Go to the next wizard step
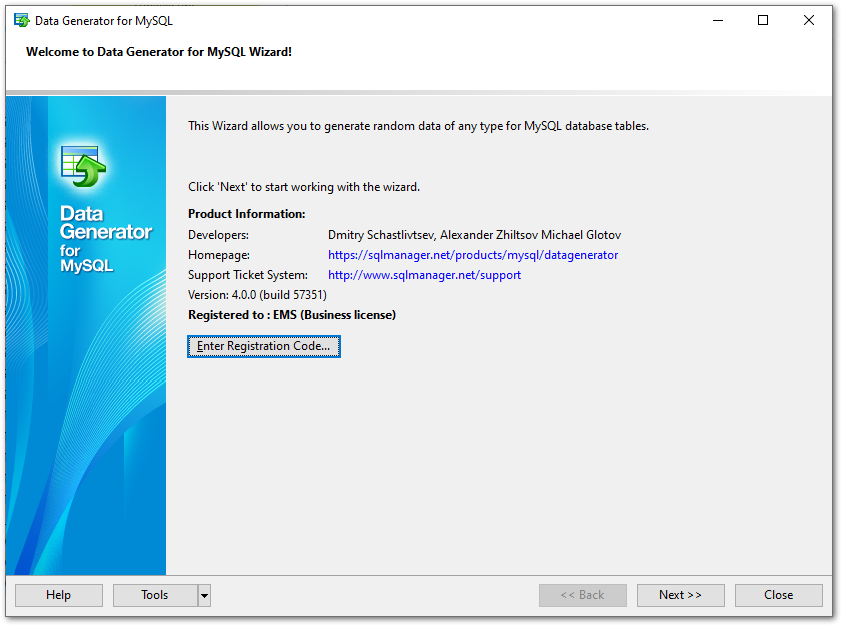This screenshot has width=842, height=626. click(x=680, y=595)
